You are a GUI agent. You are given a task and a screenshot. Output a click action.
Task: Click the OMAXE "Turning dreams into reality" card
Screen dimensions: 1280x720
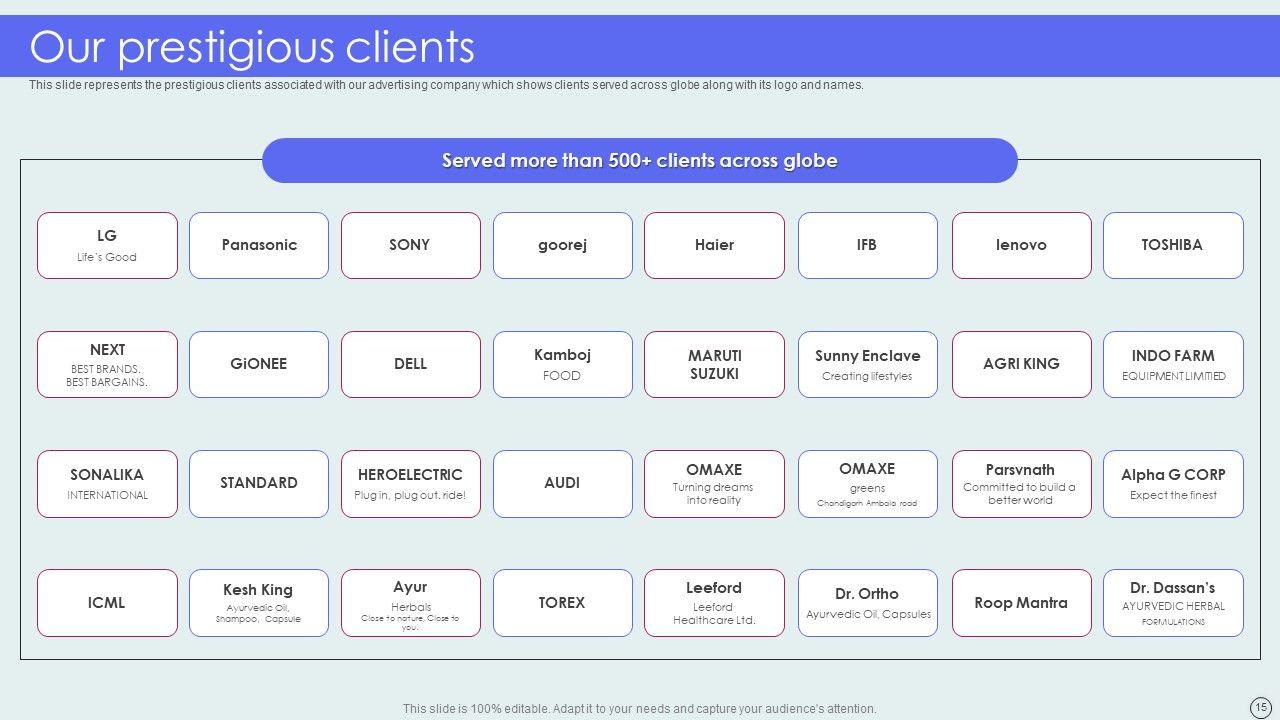point(714,484)
